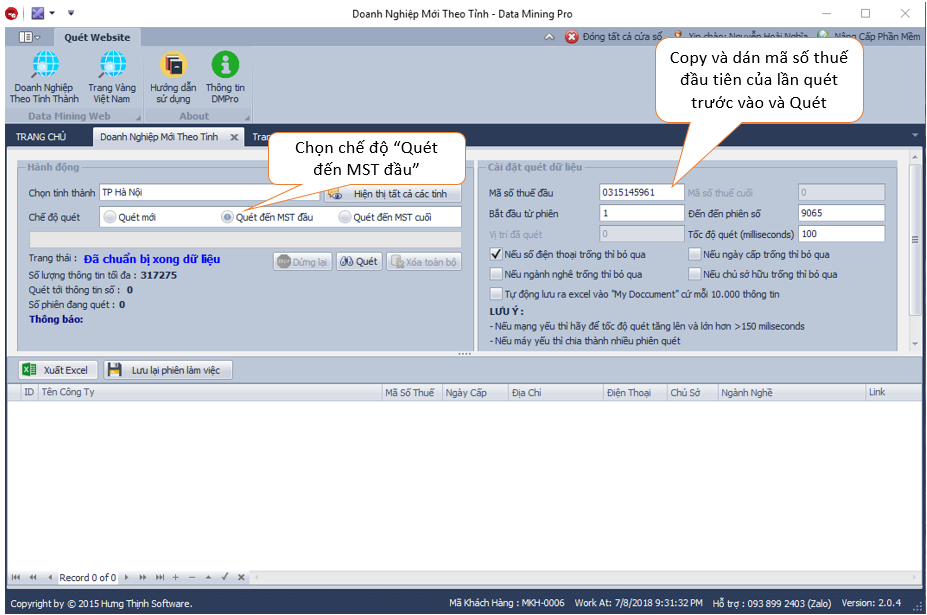Select Quét đến MST cuối option

[346, 217]
